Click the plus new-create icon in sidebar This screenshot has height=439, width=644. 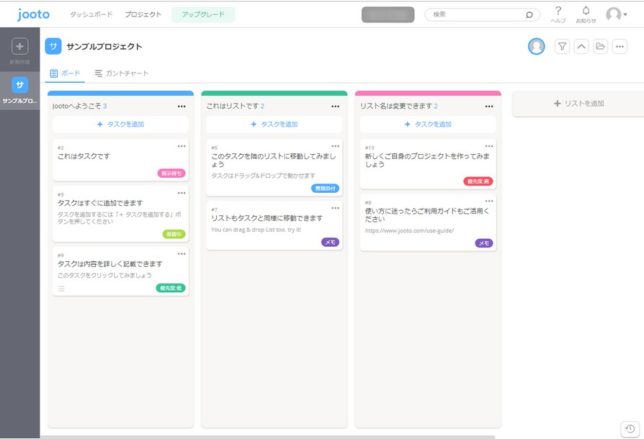coord(20,46)
